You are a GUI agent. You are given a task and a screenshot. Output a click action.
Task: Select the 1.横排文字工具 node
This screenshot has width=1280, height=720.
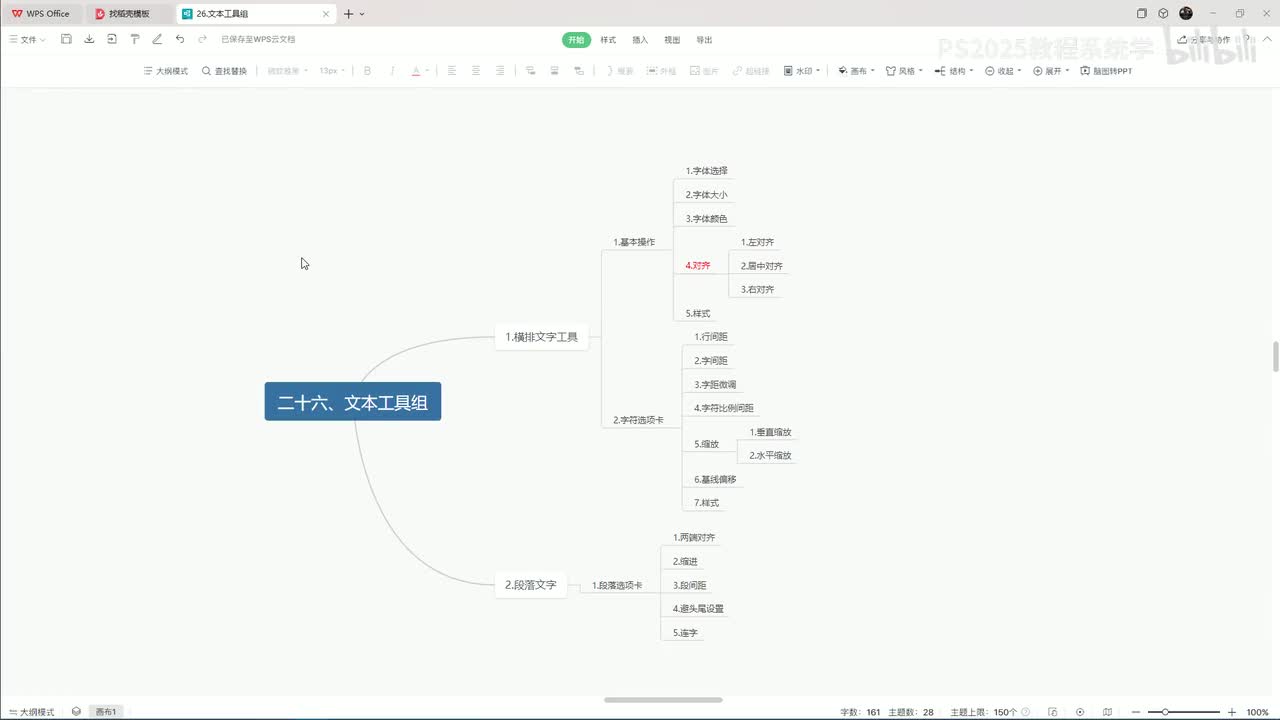pyautogui.click(x=542, y=337)
